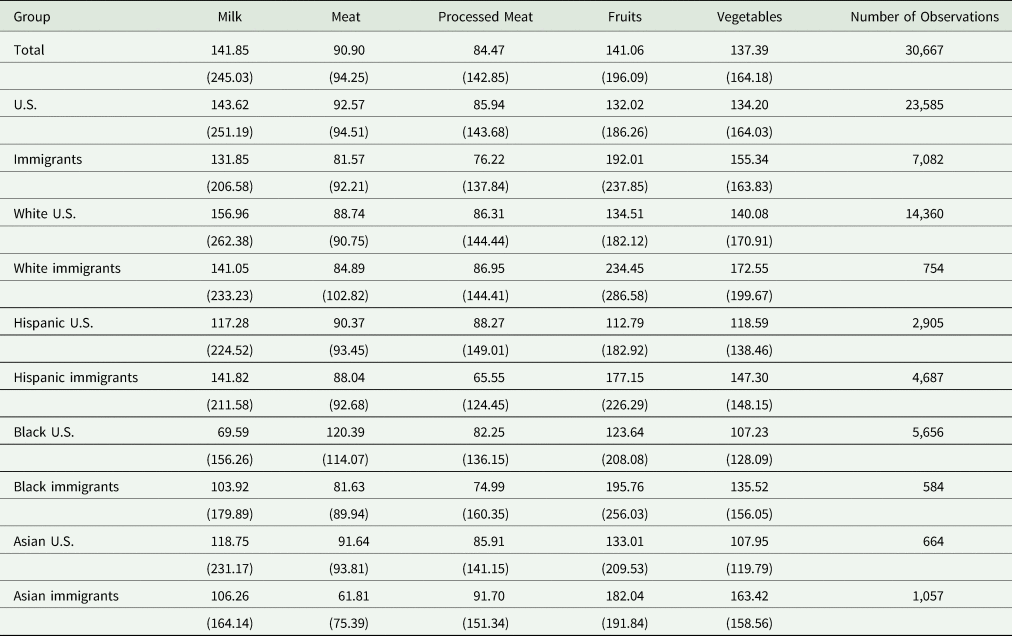Image resolution: width=1012 pixels, height=636 pixels.
Task: Click the Black U.S. row label
Action: click(44, 432)
